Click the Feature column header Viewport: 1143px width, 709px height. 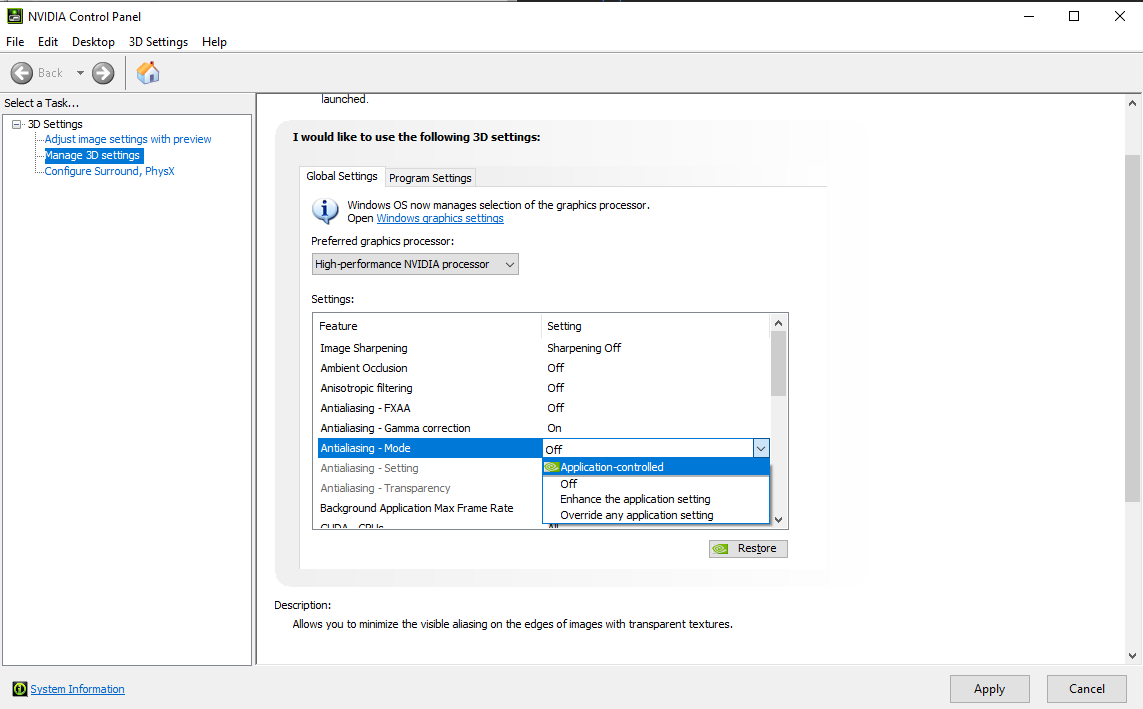click(x=427, y=326)
